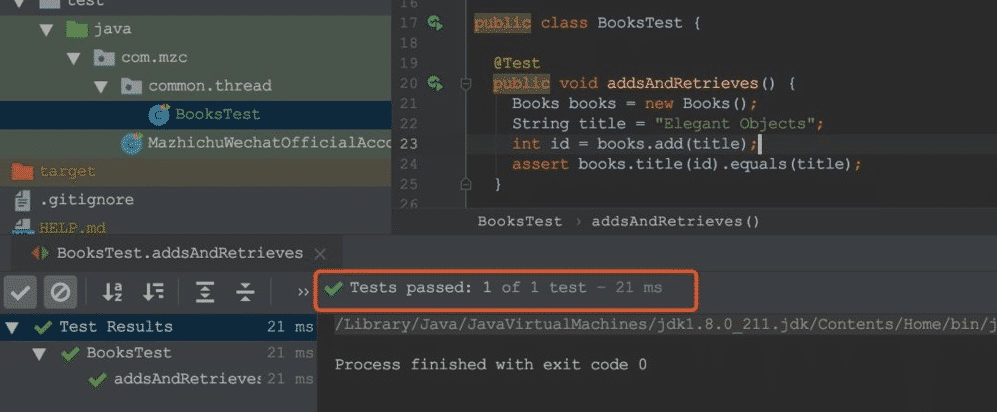This screenshot has height=412, width=997.
Task: Click the Sort Alphabetically icon
Action: [113, 292]
